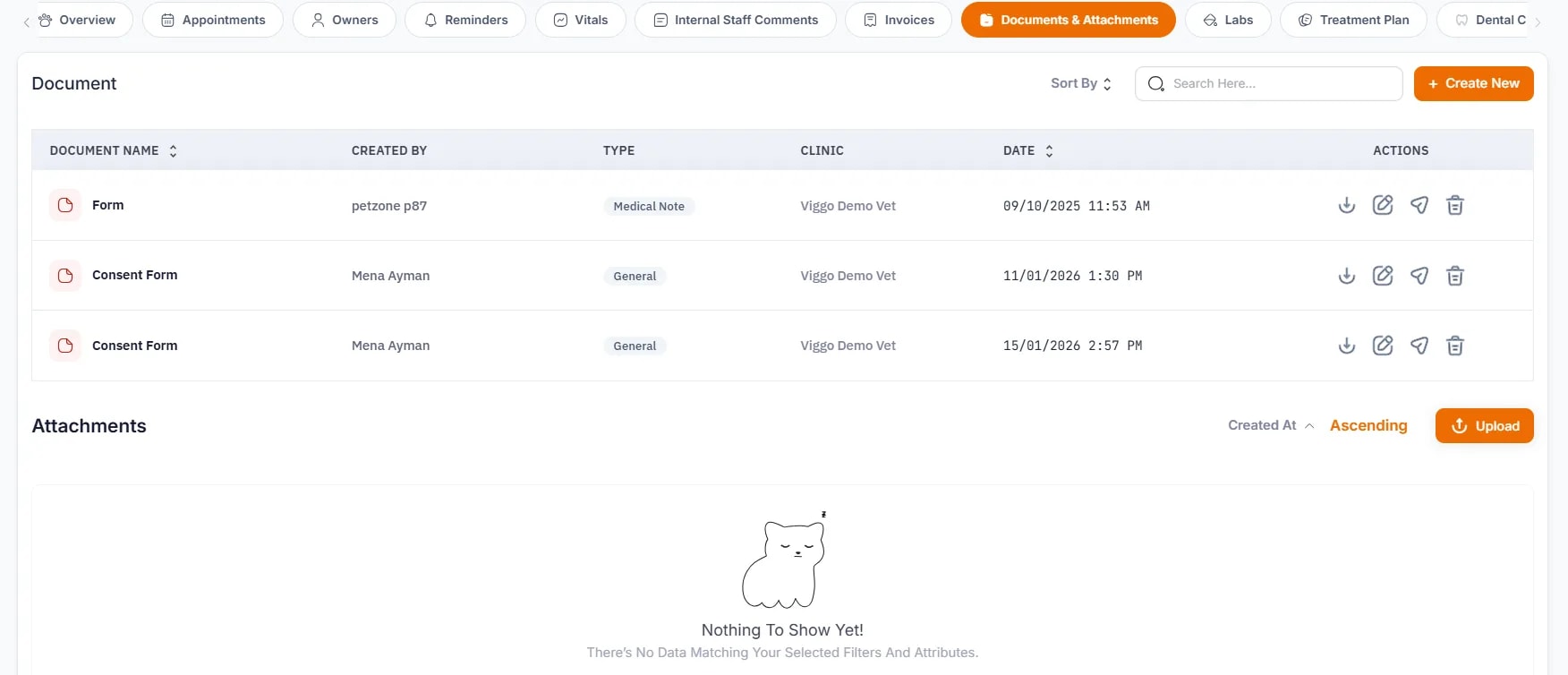Click the tab bar's left scroll arrow
Screen dimensions: 1568x675
(x=26, y=21)
